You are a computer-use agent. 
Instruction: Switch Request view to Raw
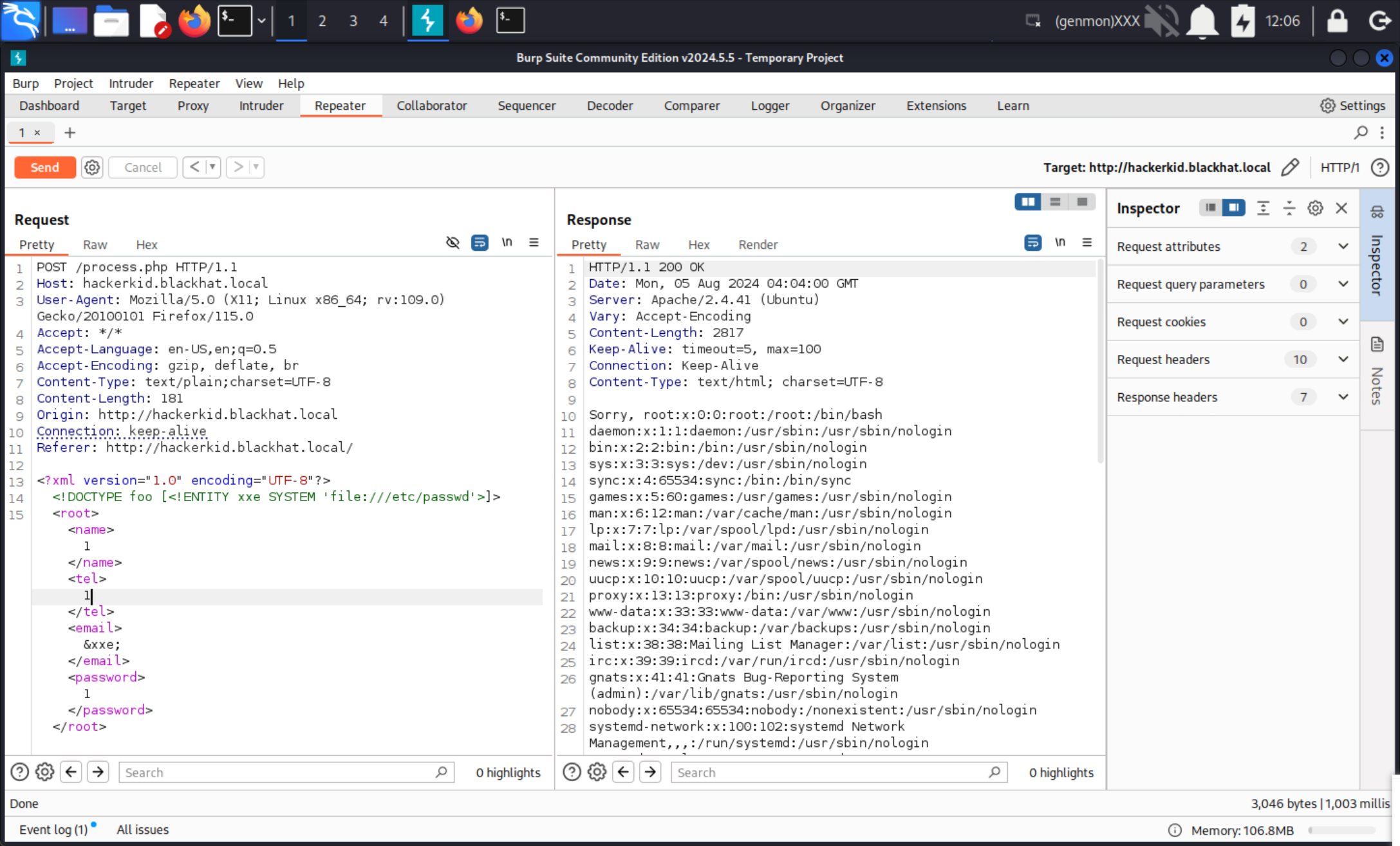pyautogui.click(x=95, y=244)
